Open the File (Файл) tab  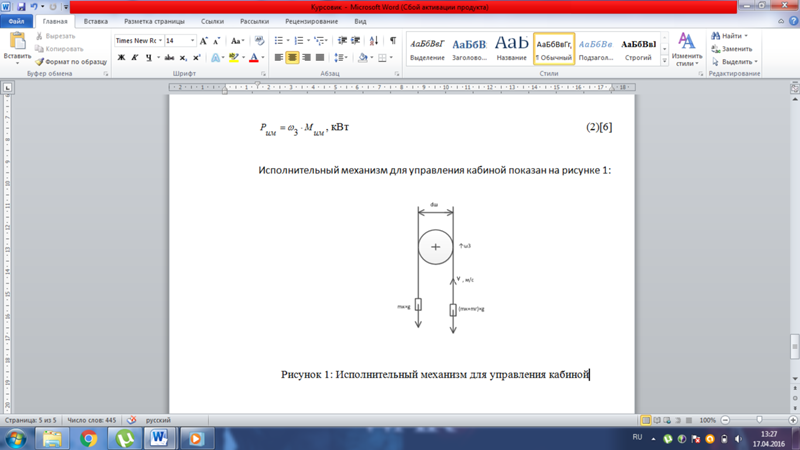16,21
